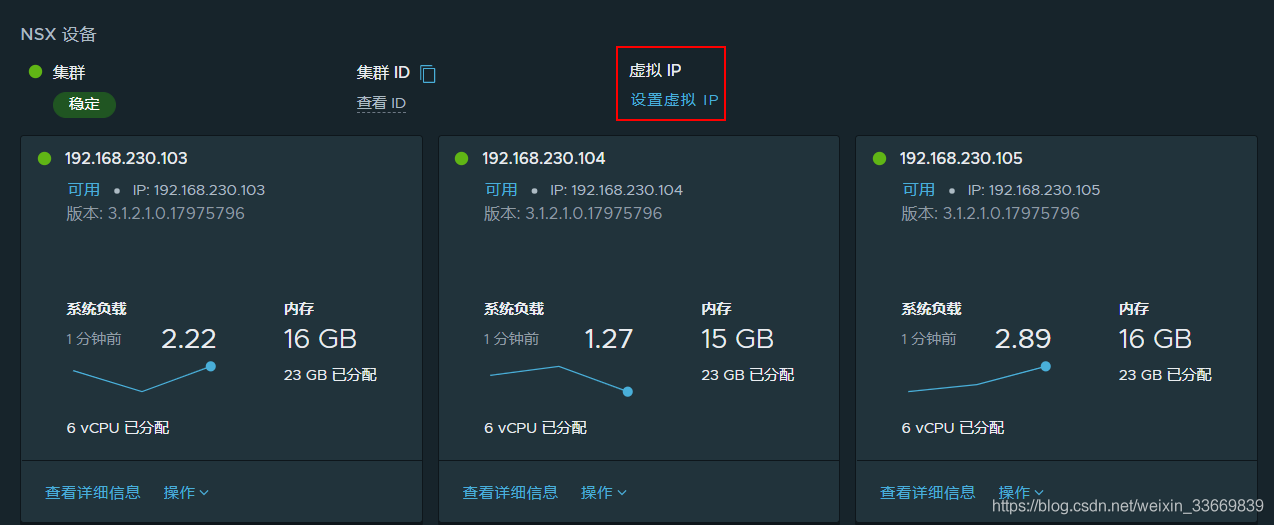The image size is (1274, 525).
Task: Click system load graph endpoint for 192.168.230.104
Action: coord(628,391)
